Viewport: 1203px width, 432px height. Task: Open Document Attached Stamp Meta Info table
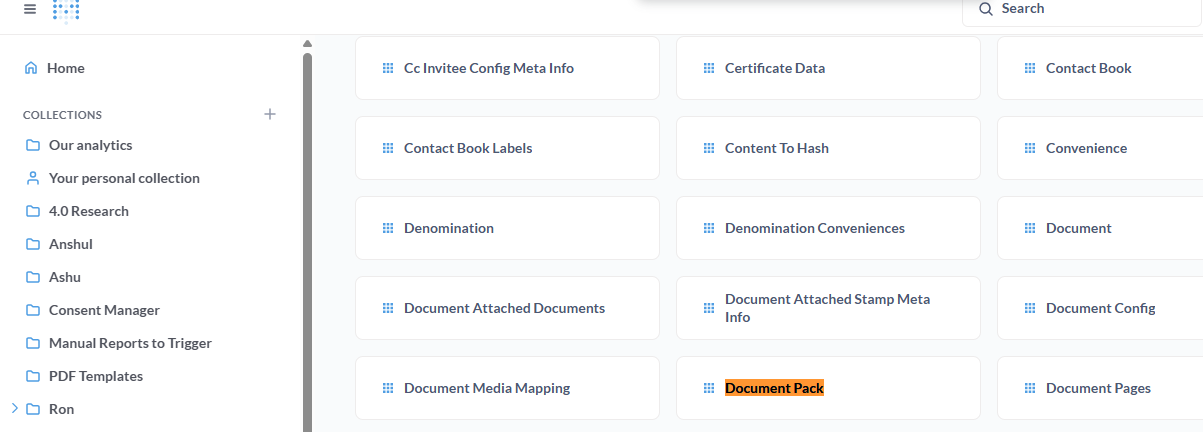(827, 308)
